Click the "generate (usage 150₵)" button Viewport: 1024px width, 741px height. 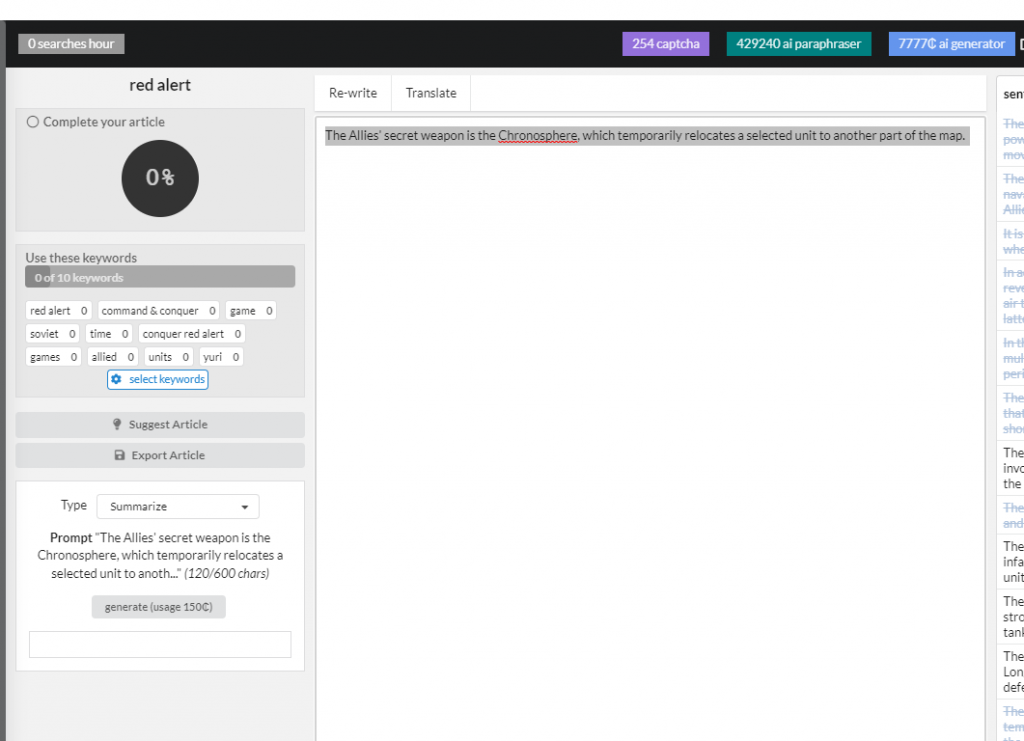tap(159, 607)
